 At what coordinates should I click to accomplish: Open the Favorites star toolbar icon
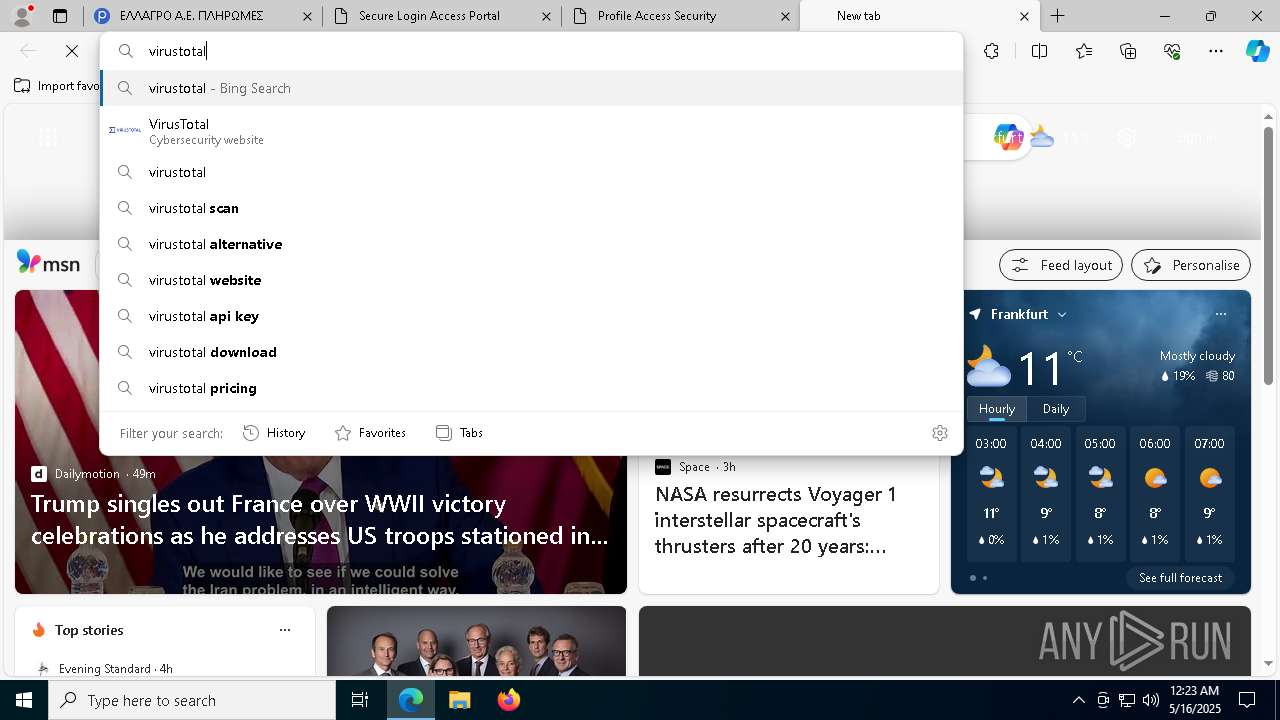point(1084,51)
